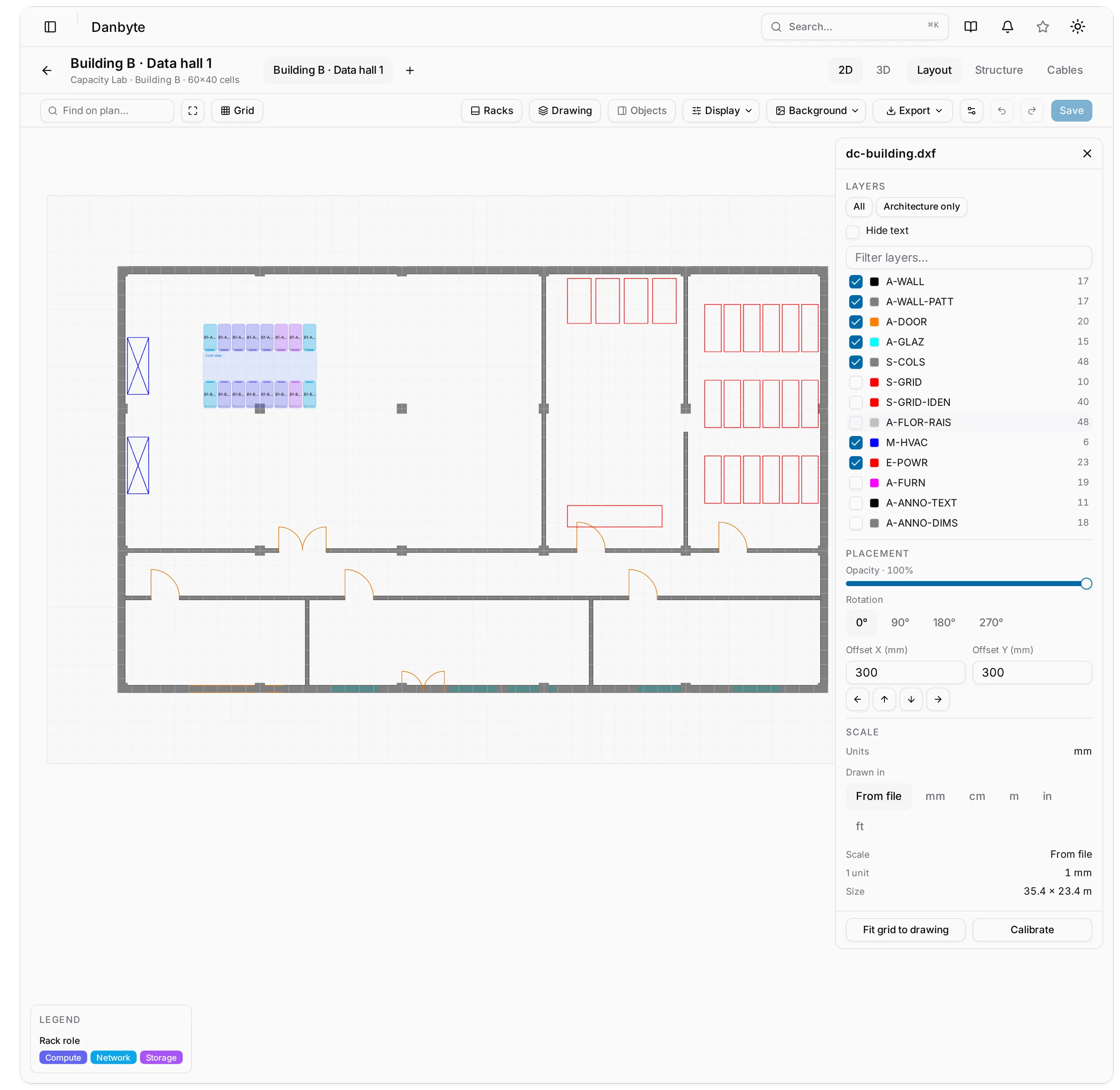Open the Cables tab
Screen dimensions: 1120x1090
(x=1064, y=70)
